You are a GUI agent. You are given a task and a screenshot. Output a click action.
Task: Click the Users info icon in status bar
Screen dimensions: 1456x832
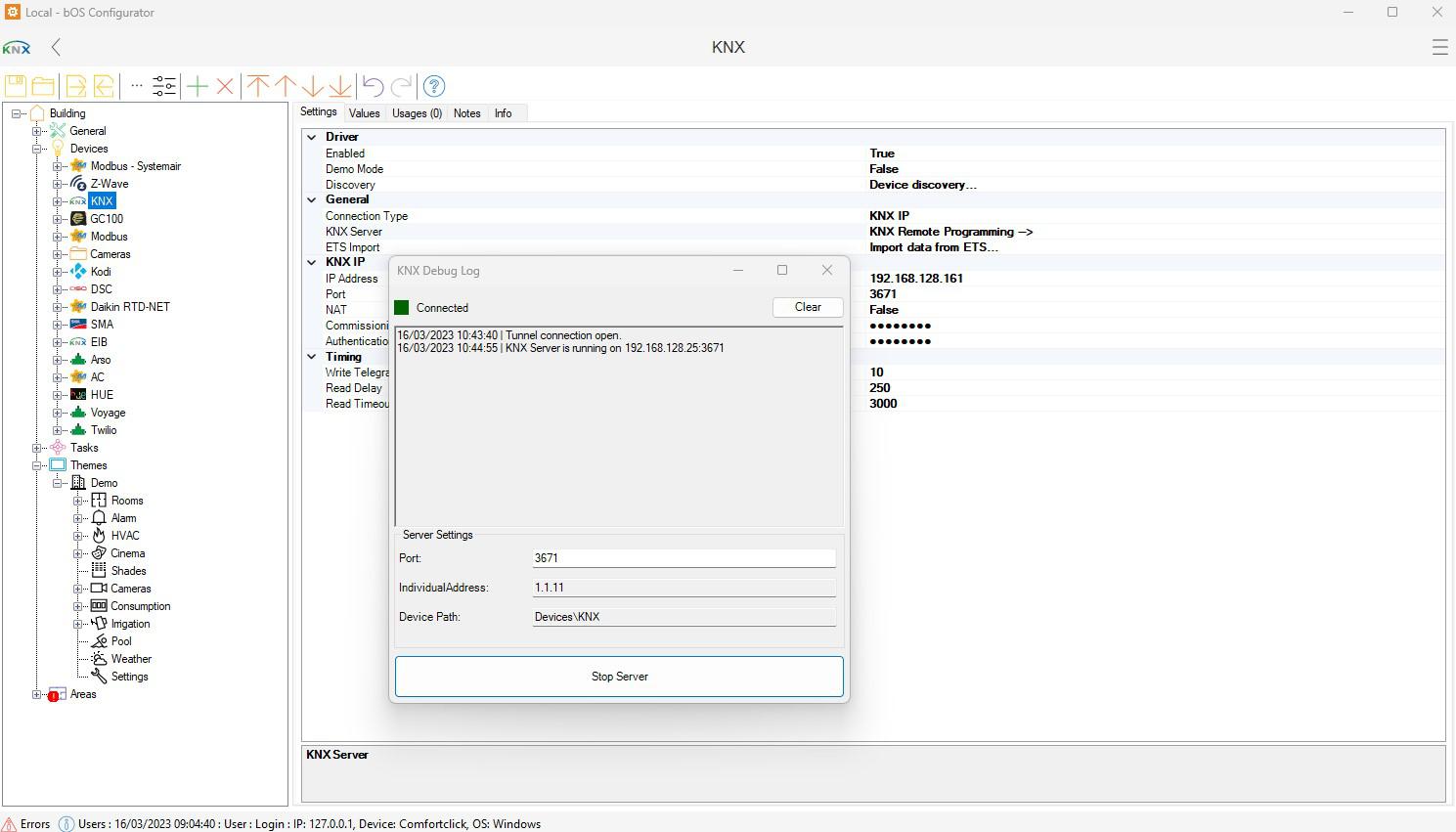point(66,824)
